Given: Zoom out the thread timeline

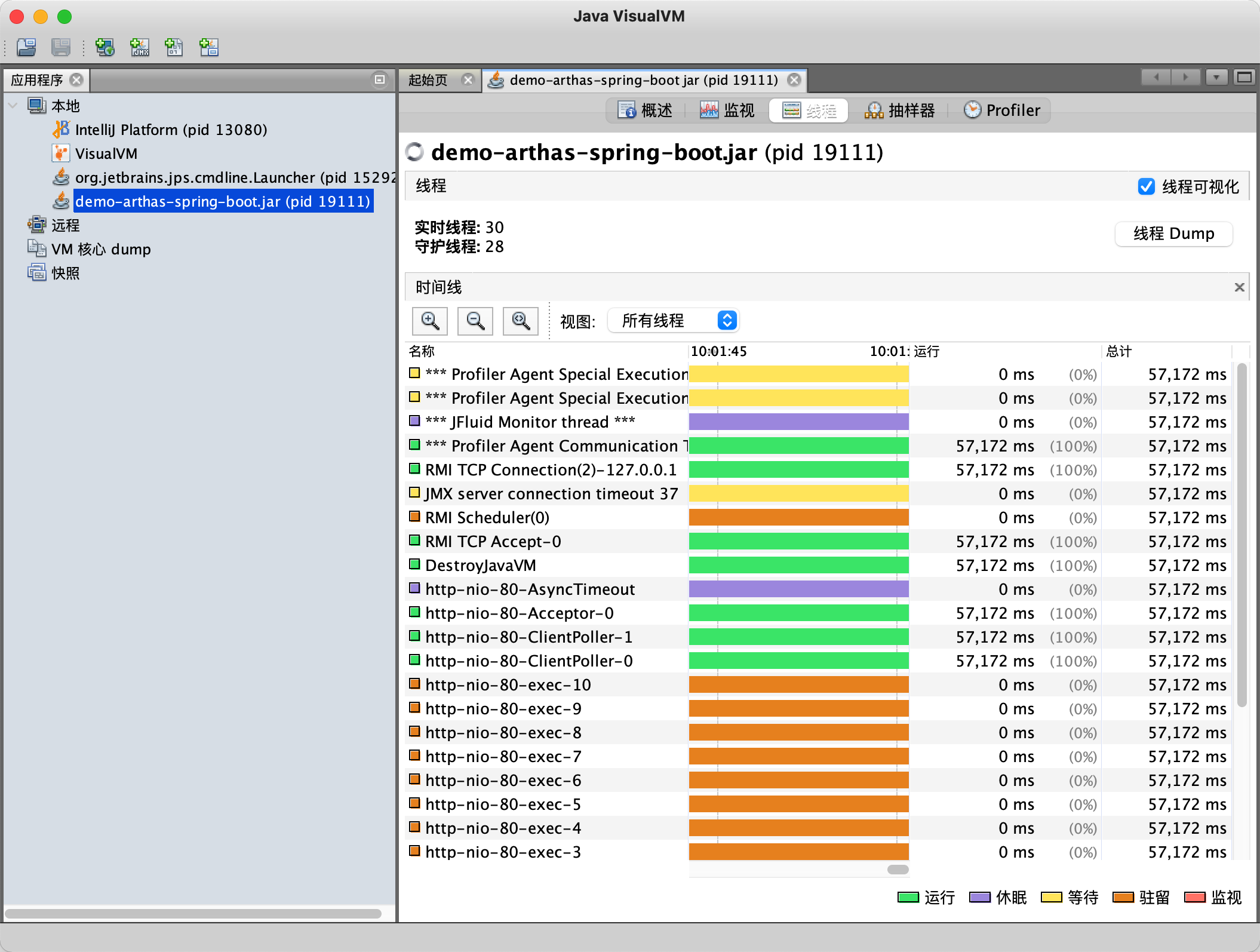Looking at the screenshot, I should click(x=475, y=321).
